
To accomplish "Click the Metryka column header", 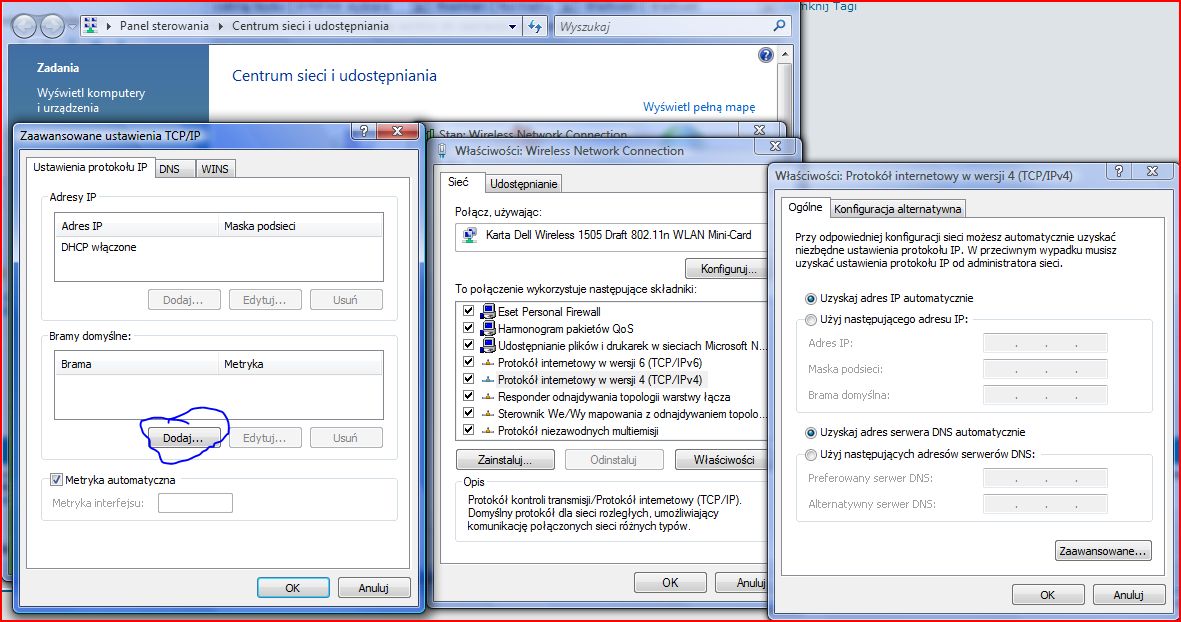I will pyautogui.click(x=301, y=364).
